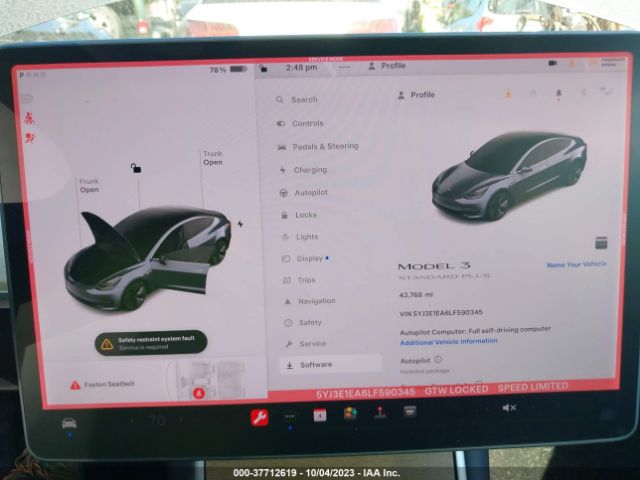This screenshot has height=480, width=640.
Task: Tap the 2:48 pm clock
Action: tap(302, 68)
